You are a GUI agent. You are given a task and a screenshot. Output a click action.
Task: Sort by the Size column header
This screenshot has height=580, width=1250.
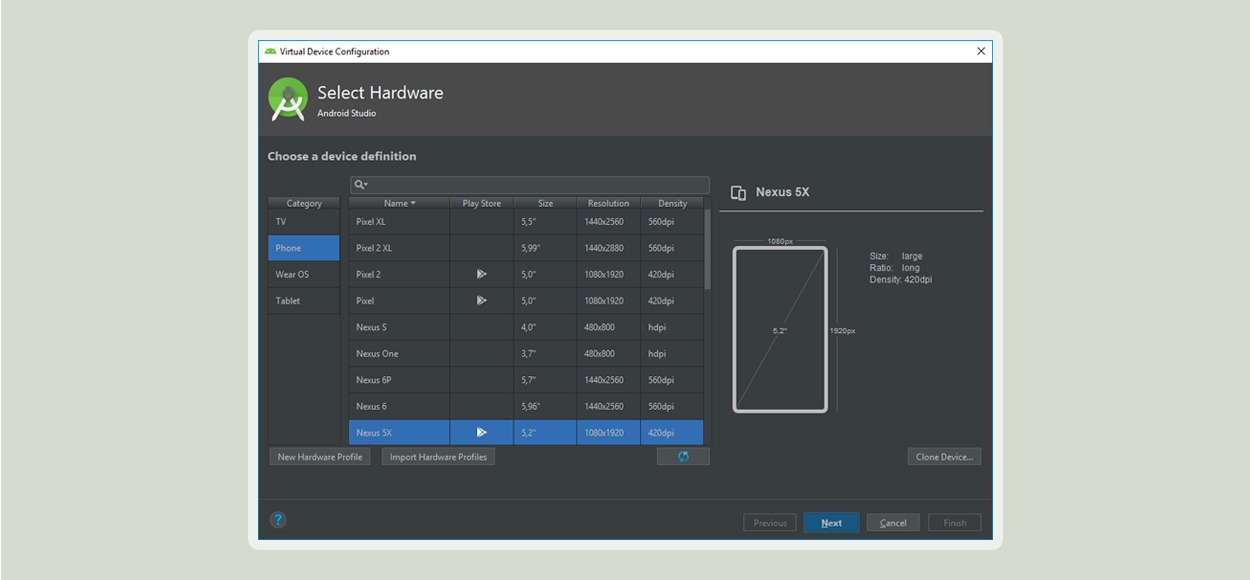point(545,203)
